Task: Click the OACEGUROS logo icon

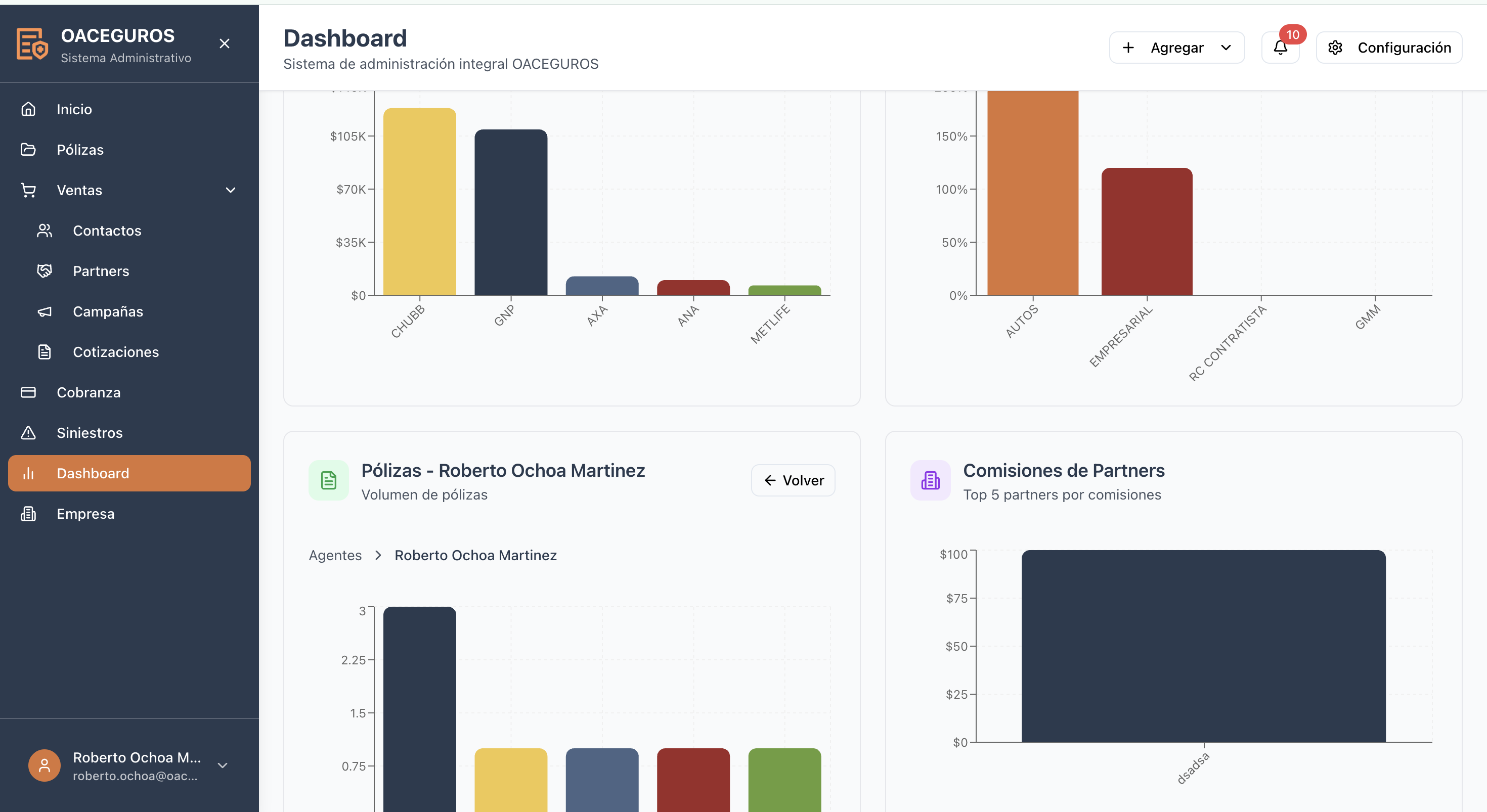Action: tap(32, 44)
